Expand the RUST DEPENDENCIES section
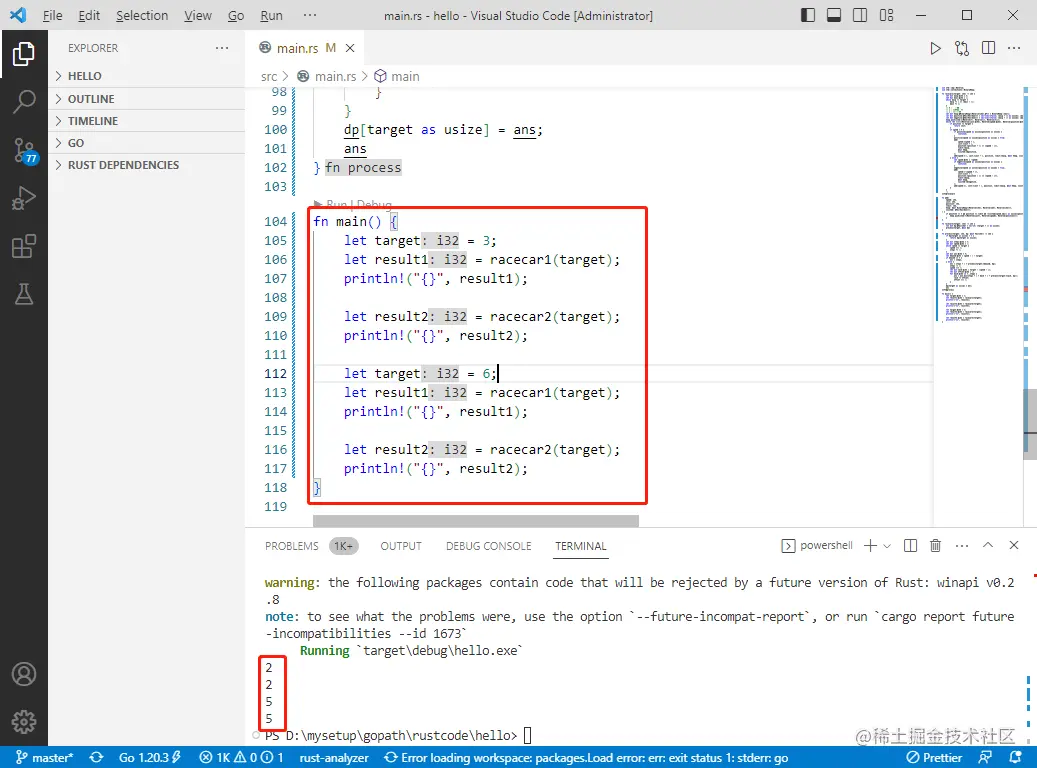Image resolution: width=1037 pixels, height=768 pixels. tap(147, 165)
